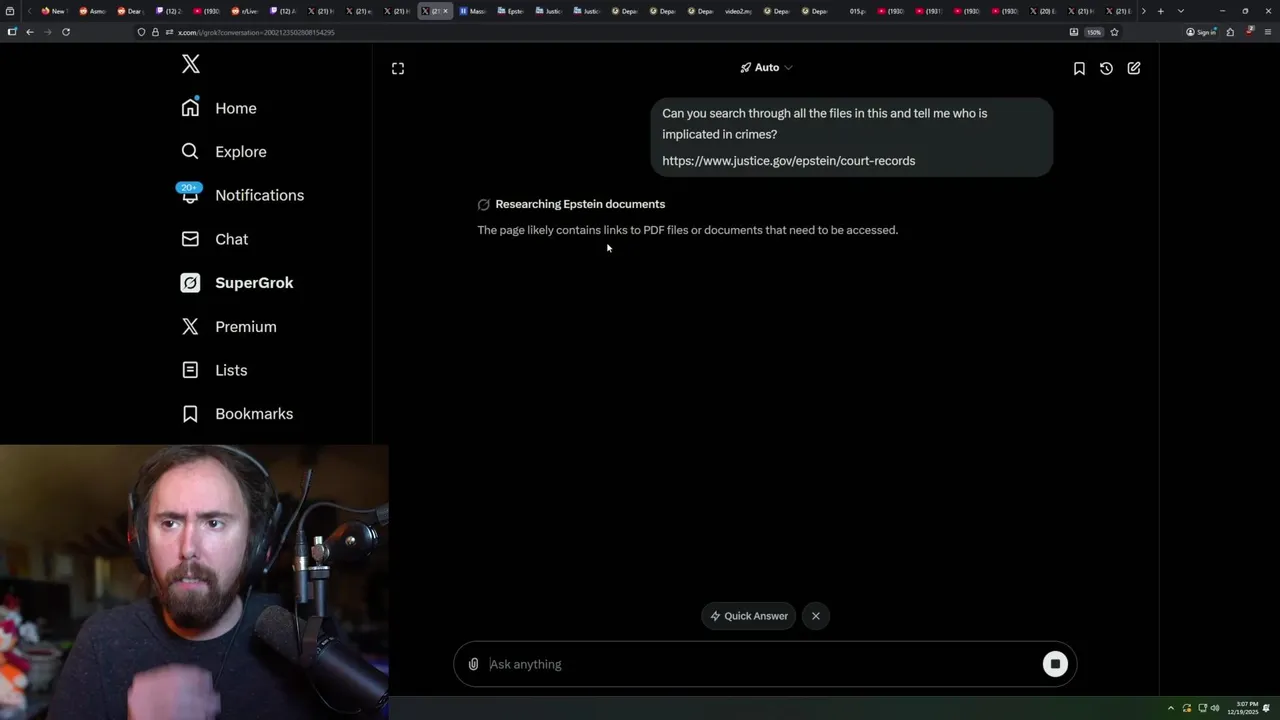Attach a file with the paperclip icon
Image resolution: width=1280 pixels, height=720 pixels.
[474, 664]
